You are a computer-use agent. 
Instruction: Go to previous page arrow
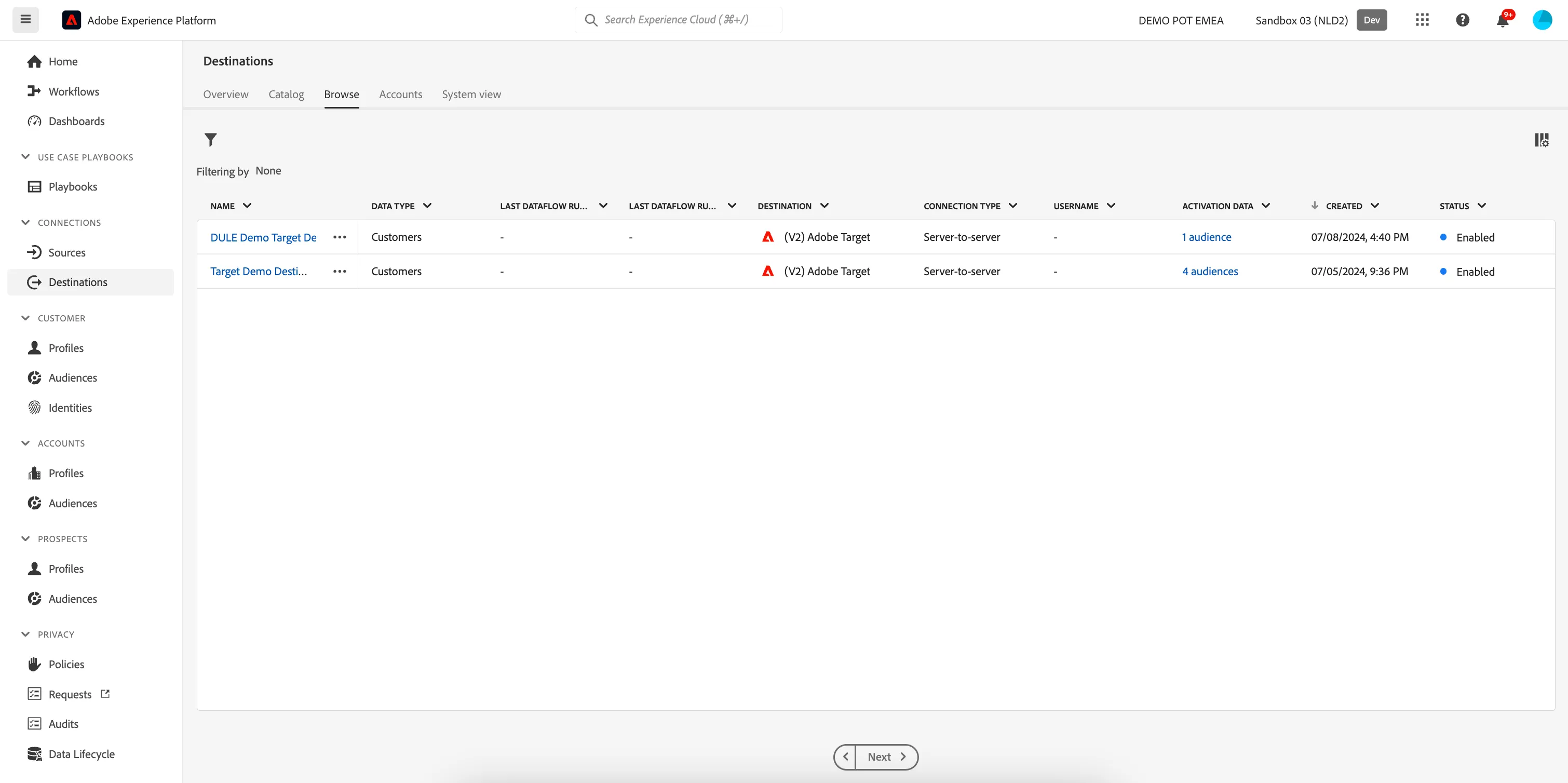[x=845, y=757]
